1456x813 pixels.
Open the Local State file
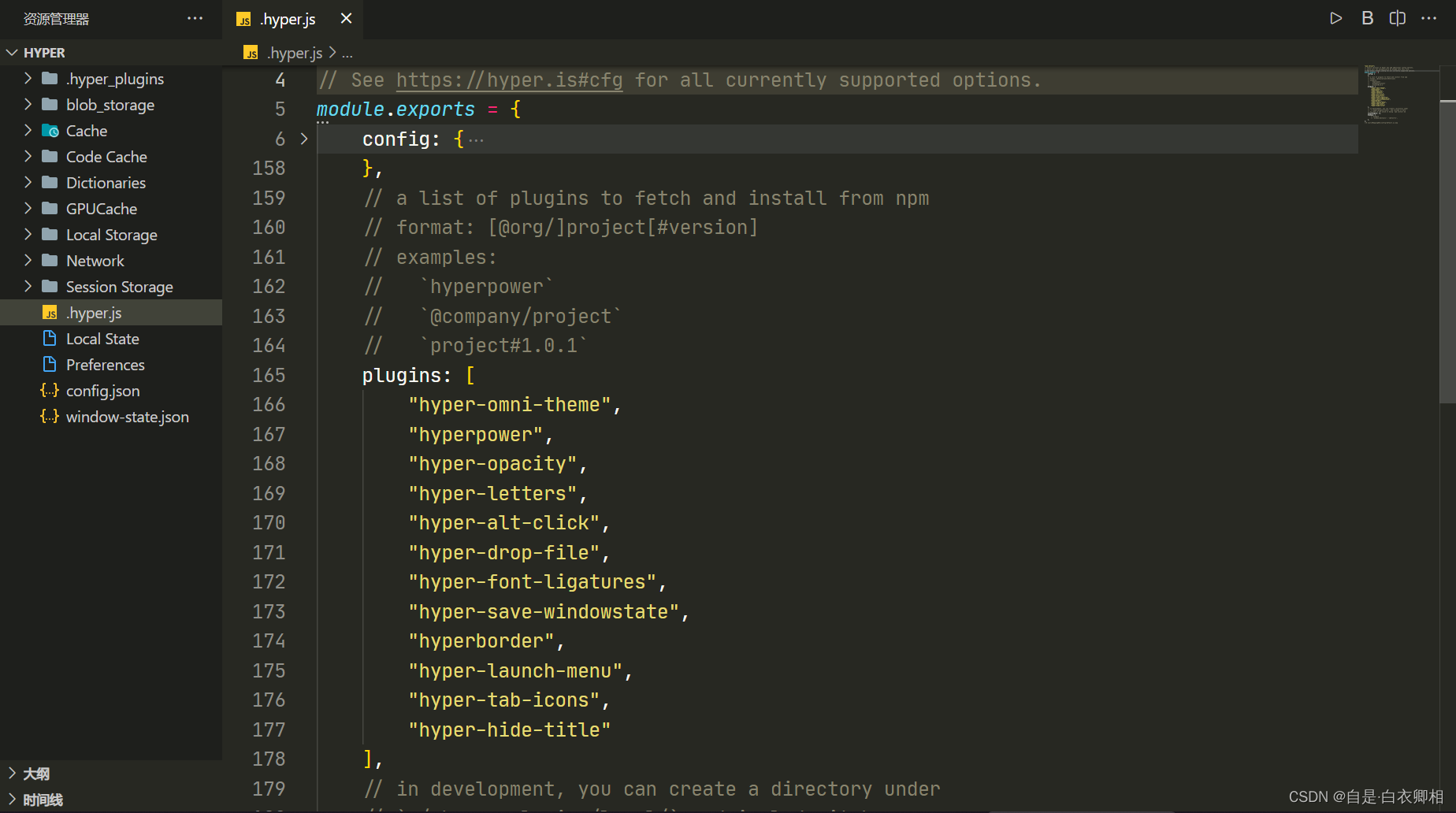111,339
